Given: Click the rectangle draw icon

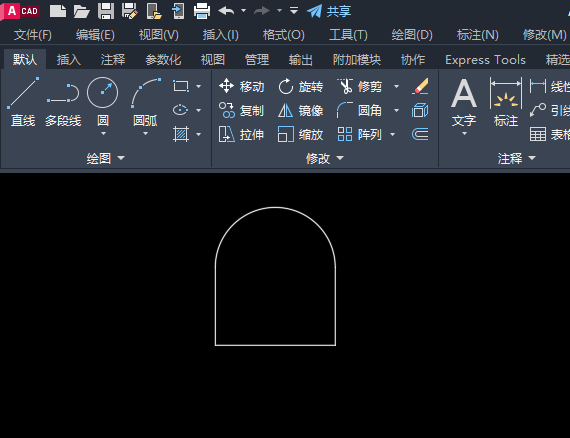Looking at the screenshot, I should click(181, 86).
